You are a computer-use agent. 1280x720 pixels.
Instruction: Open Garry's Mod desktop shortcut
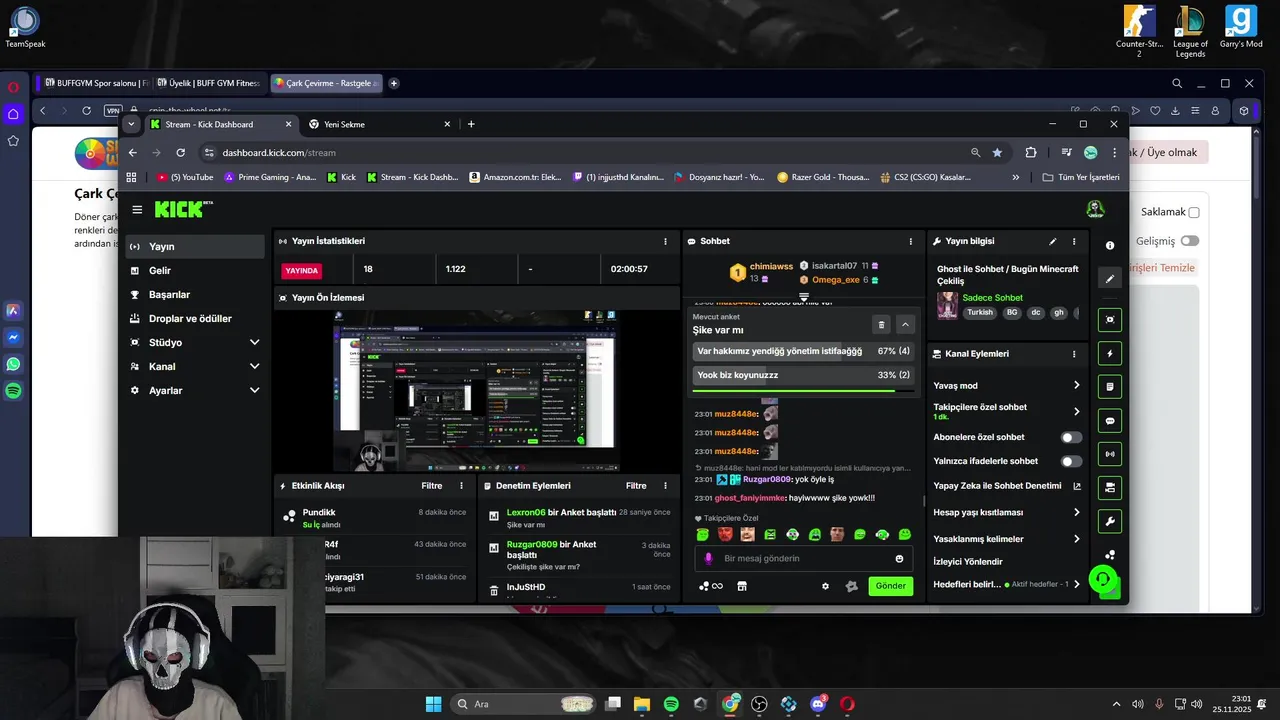[x=1241, y=28]
